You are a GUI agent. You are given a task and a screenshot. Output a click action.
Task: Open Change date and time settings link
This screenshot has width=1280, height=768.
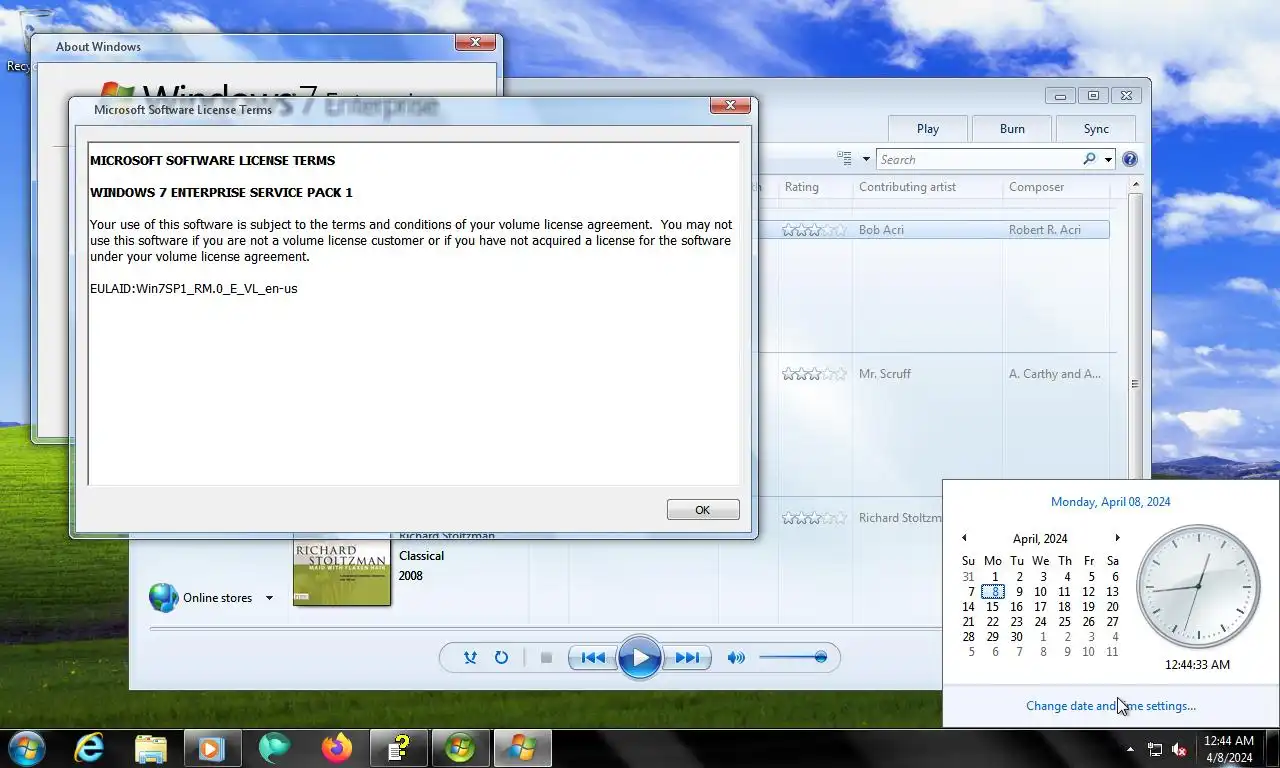(x=1111, y=706)
